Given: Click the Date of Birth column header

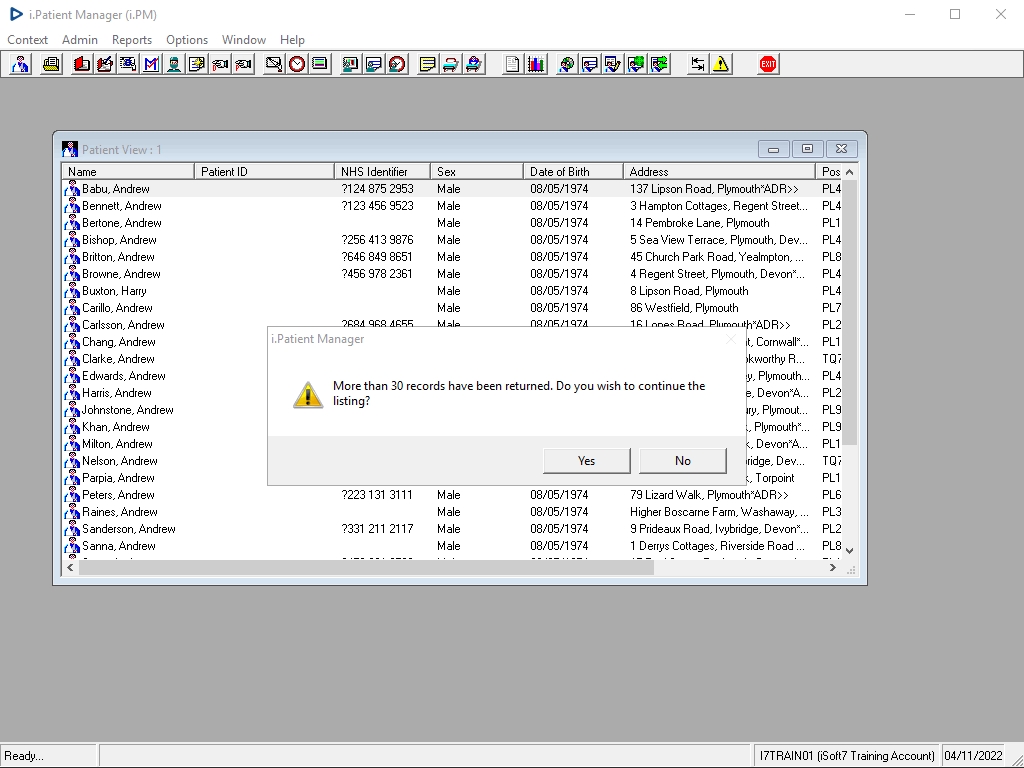Looking at the screenshot, I should [x=573, y=172].
